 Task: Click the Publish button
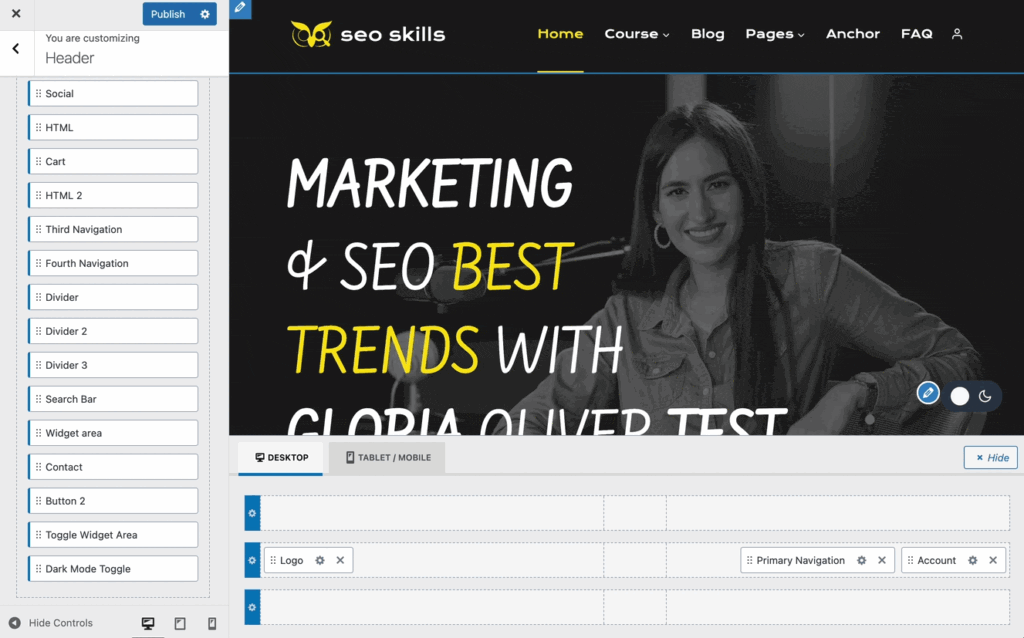(x=168, y=14)
